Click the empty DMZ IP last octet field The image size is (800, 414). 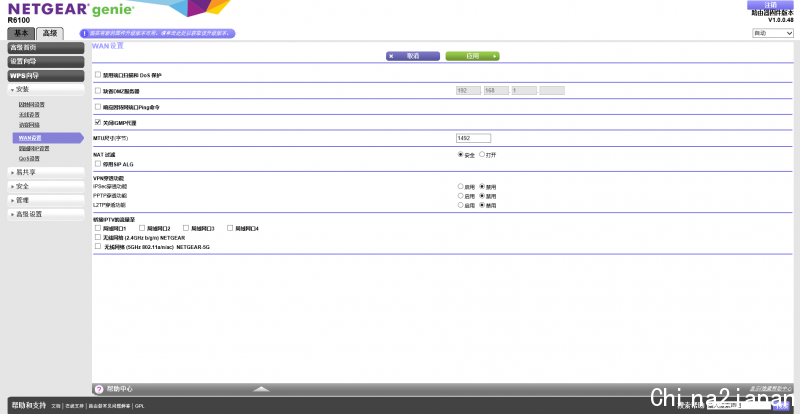(552, 91)
